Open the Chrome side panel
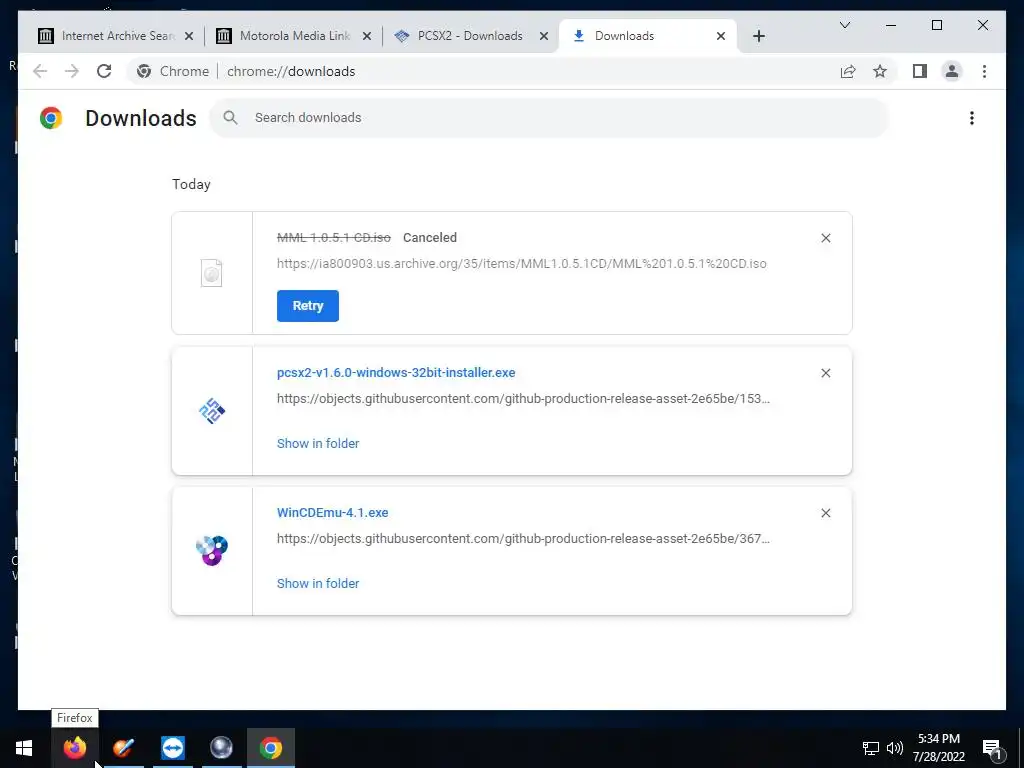1024x768 pixels. pyautogui.click(x=920, y=71)
